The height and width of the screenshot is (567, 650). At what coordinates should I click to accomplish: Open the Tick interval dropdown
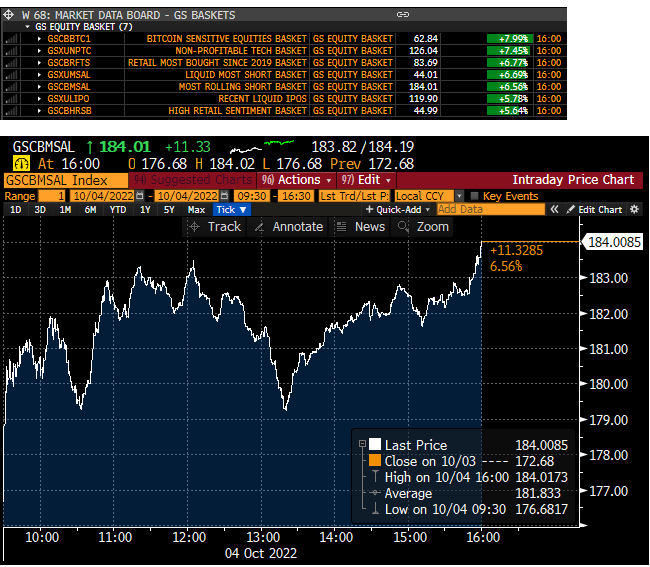[x=232, y=210]
